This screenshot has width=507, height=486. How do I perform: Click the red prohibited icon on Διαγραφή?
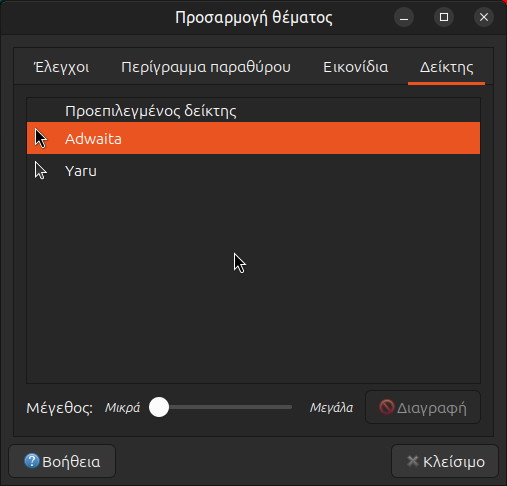pos(387,407)
